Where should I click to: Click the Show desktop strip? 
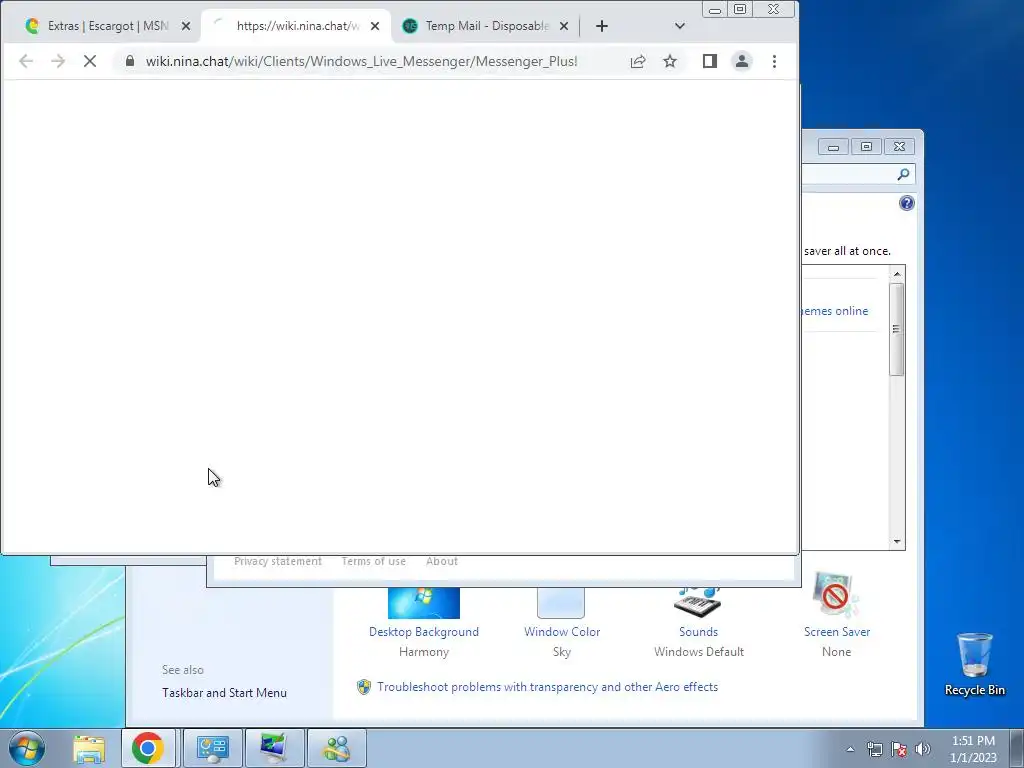click(1017, 748)
